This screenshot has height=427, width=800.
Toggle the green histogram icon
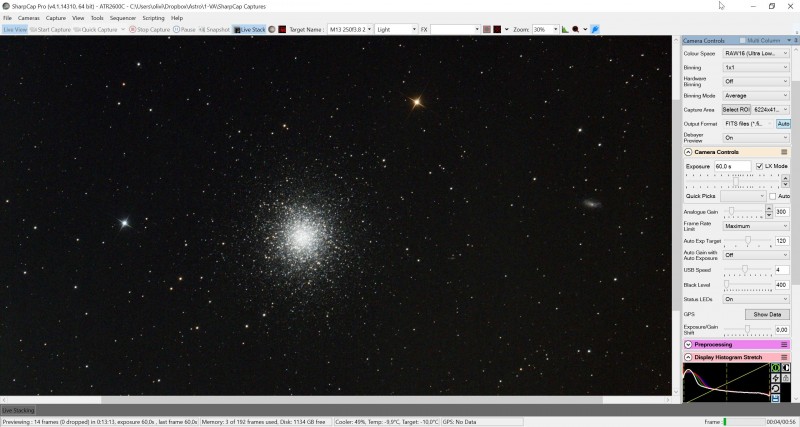pos(565,30)
